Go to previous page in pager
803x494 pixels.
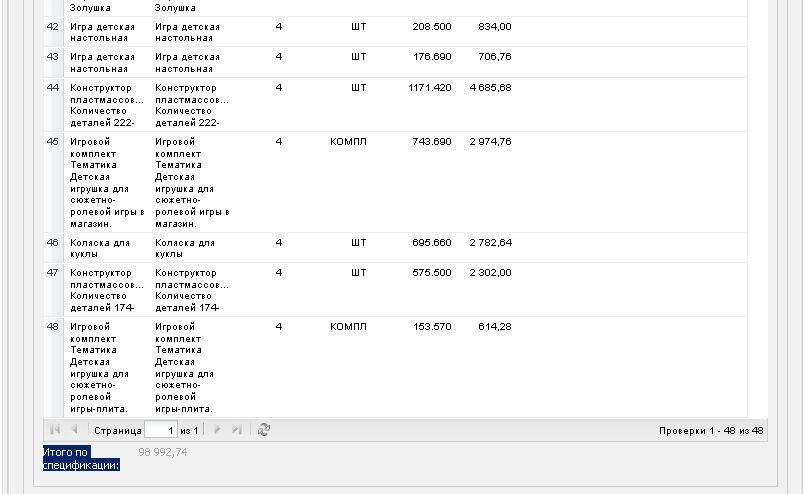[x=75, y=429]
